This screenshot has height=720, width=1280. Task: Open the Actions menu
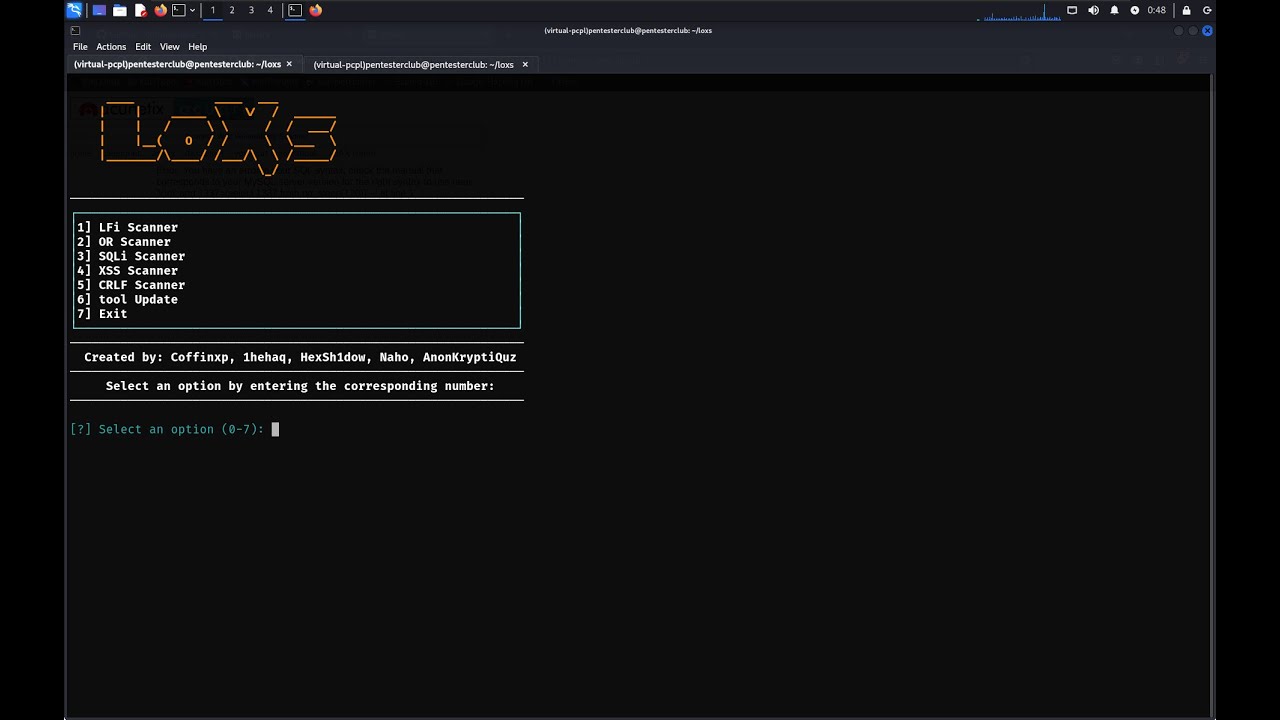111,47
